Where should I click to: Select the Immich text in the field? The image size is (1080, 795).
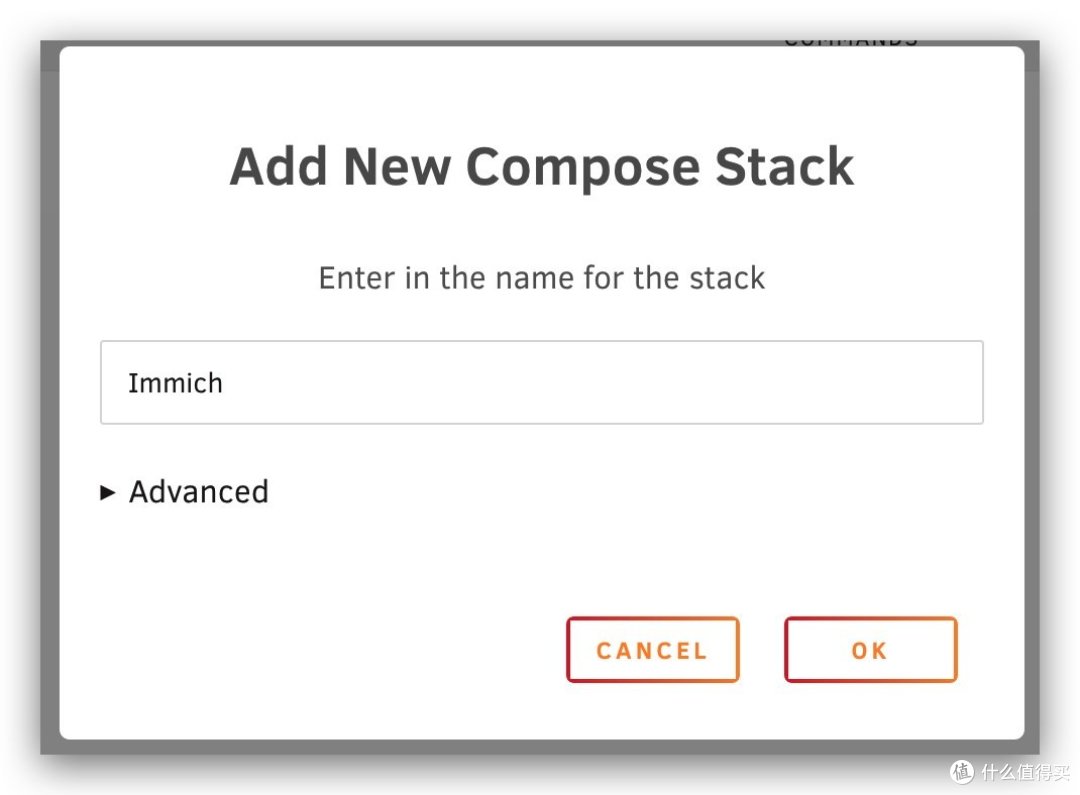(175, 382)
